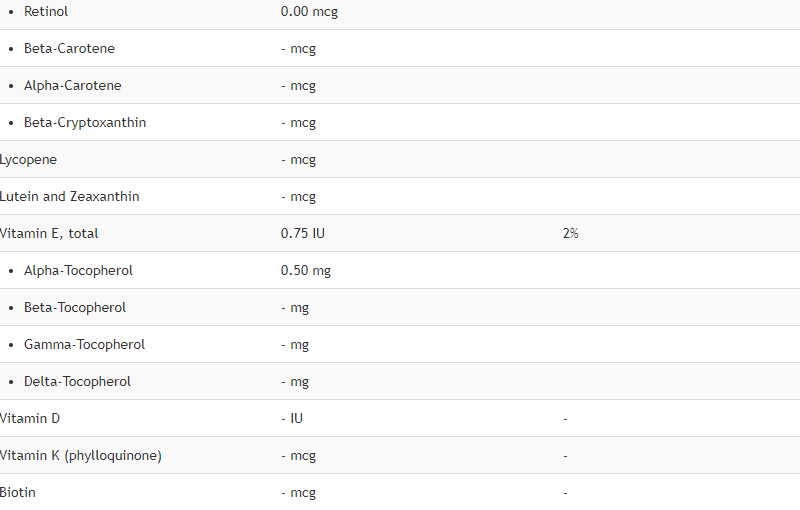The width and height of the screenshot is (800, 510).
Task: Select the Beta-Carotene nutrient label
Action: pos(69,48)
